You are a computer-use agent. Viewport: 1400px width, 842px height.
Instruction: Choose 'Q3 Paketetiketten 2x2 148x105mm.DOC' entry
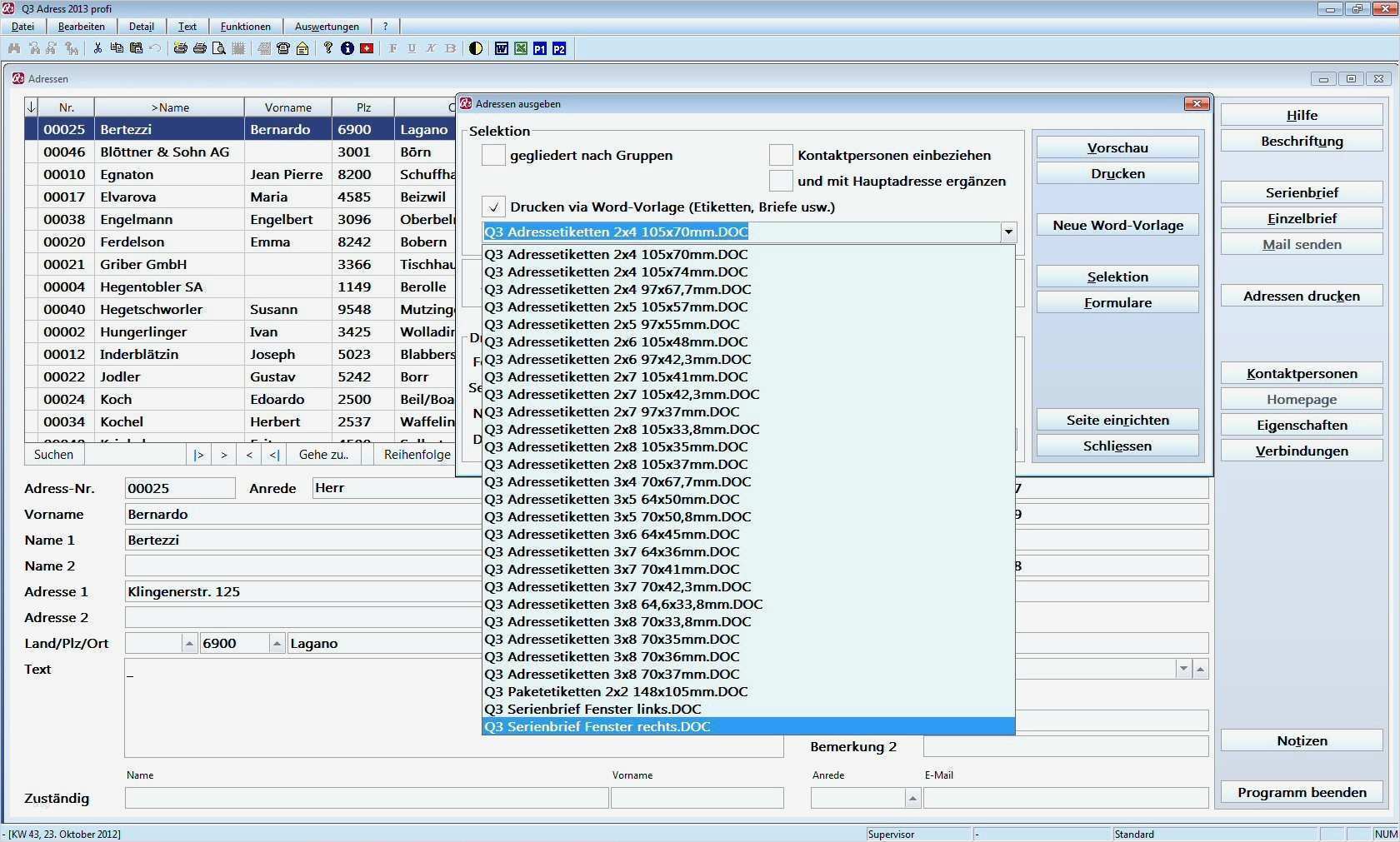616,691
